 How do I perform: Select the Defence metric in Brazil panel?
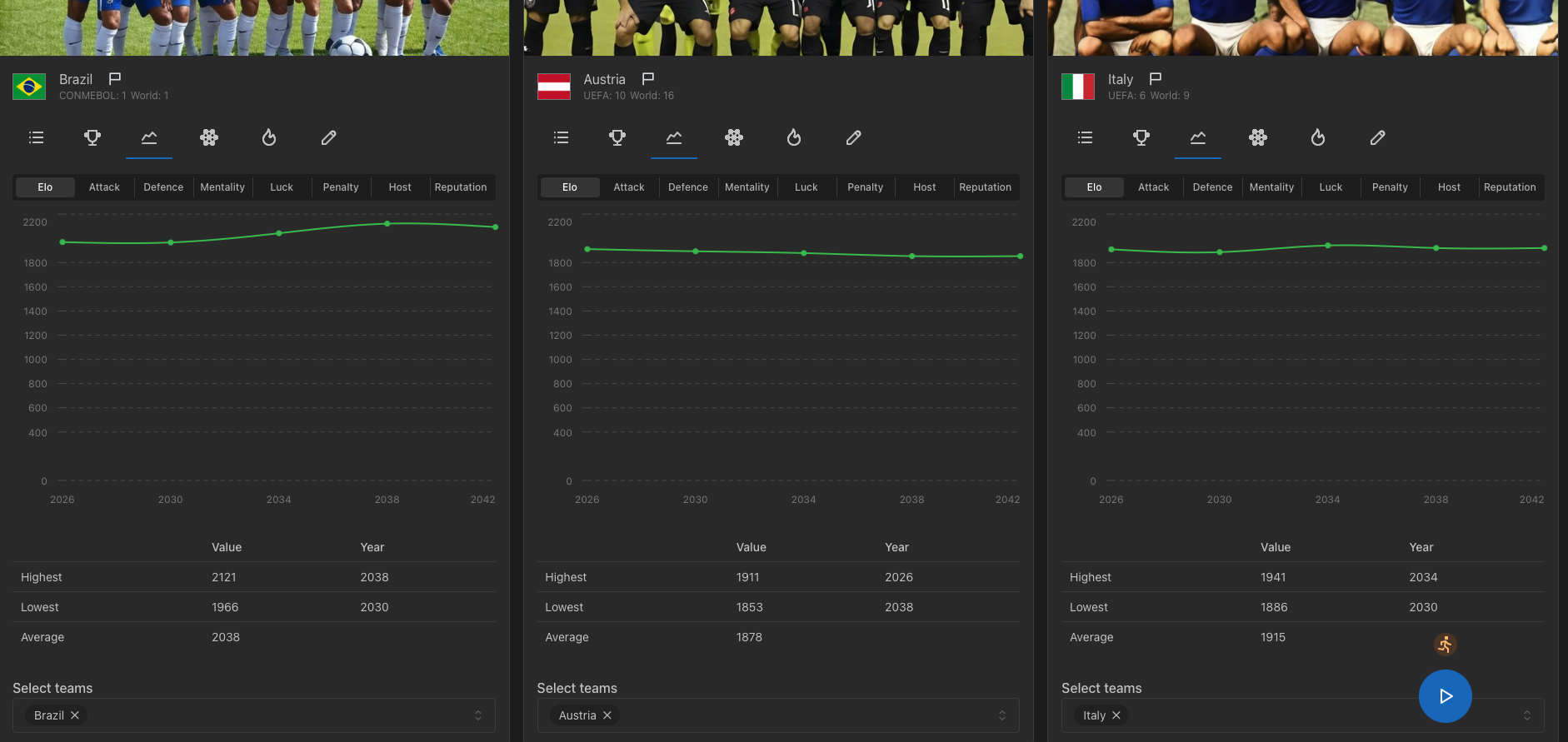point(163,187)
